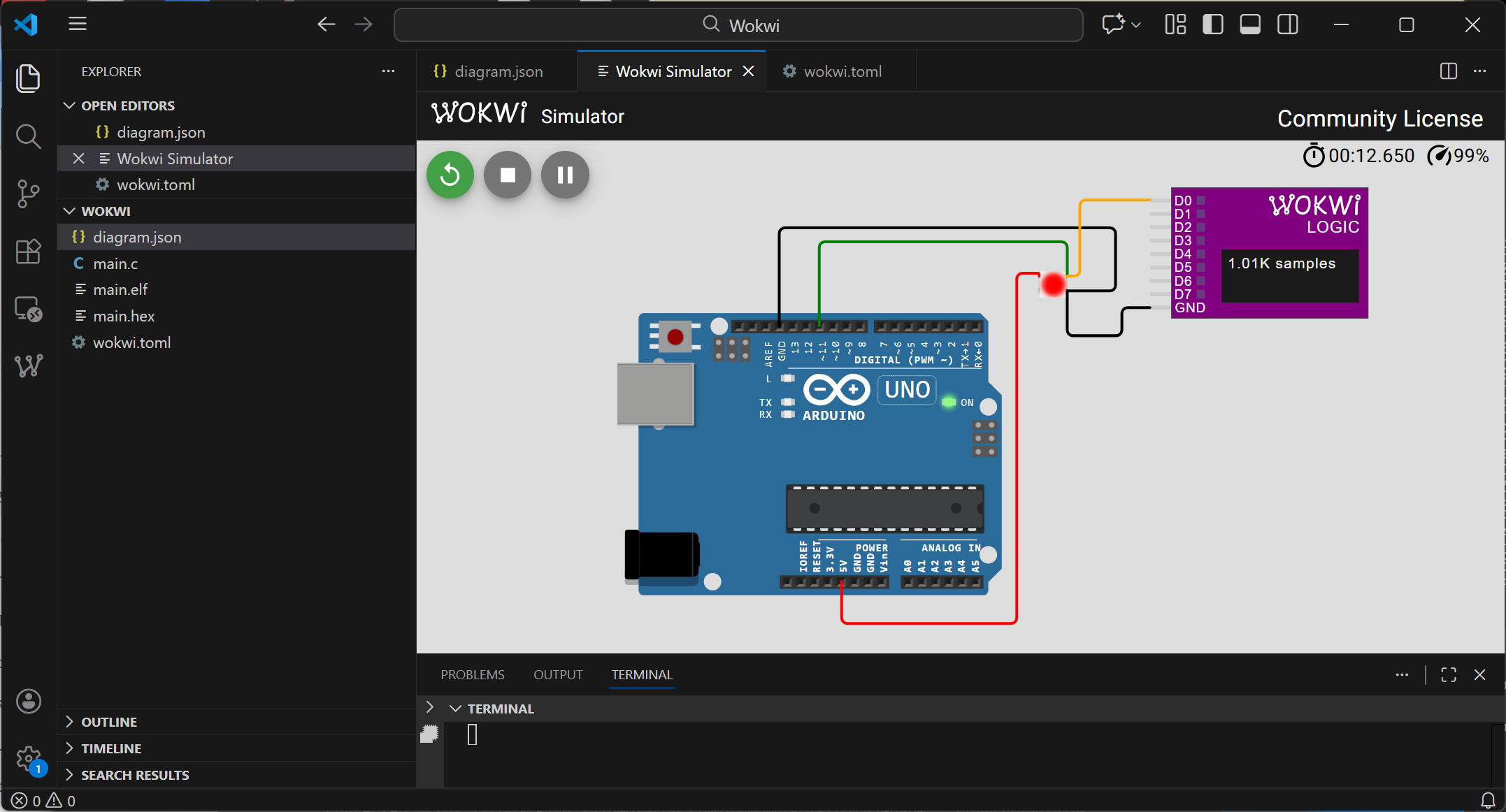
Task: Open the PROBLEMS panel tab
Action: tap(472, 674)
